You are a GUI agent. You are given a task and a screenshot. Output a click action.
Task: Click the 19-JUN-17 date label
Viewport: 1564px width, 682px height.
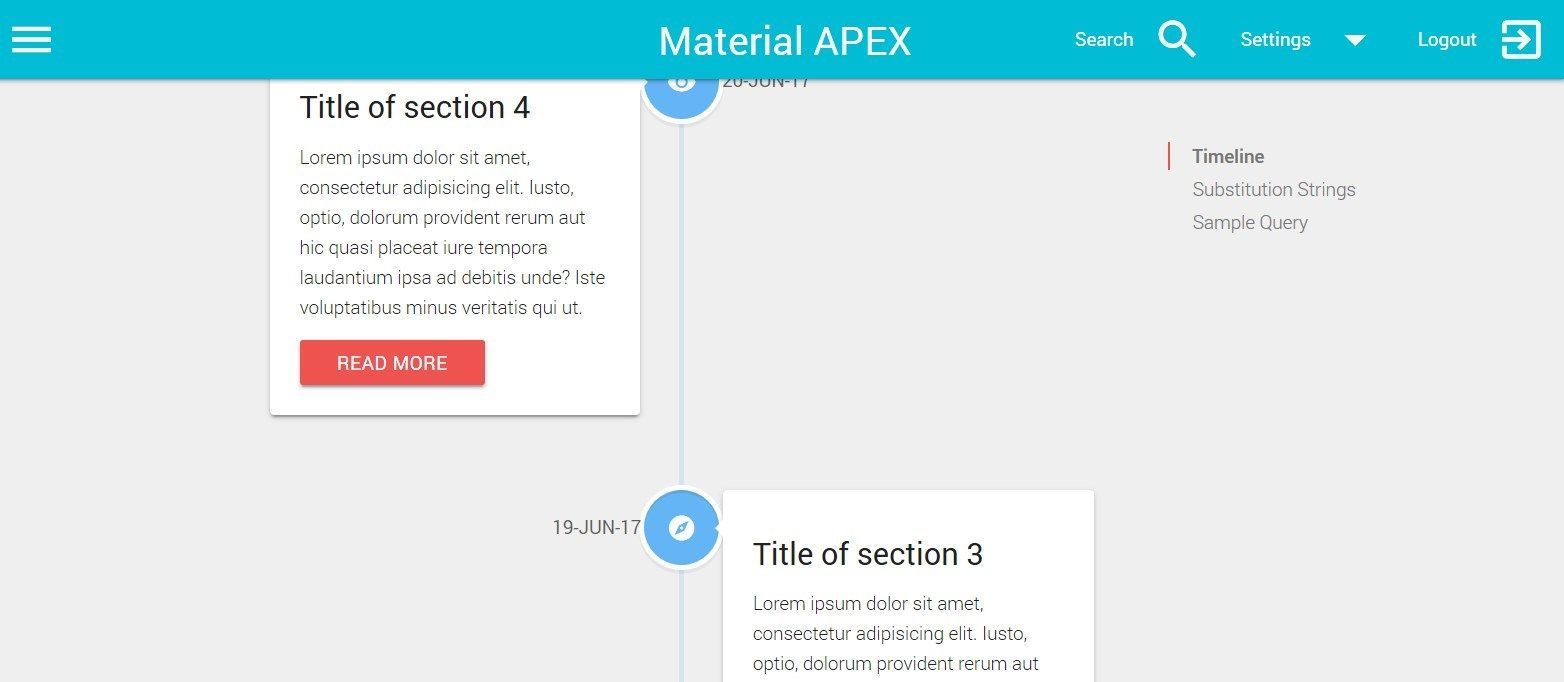pyautogui.click(x=597, y=527)
